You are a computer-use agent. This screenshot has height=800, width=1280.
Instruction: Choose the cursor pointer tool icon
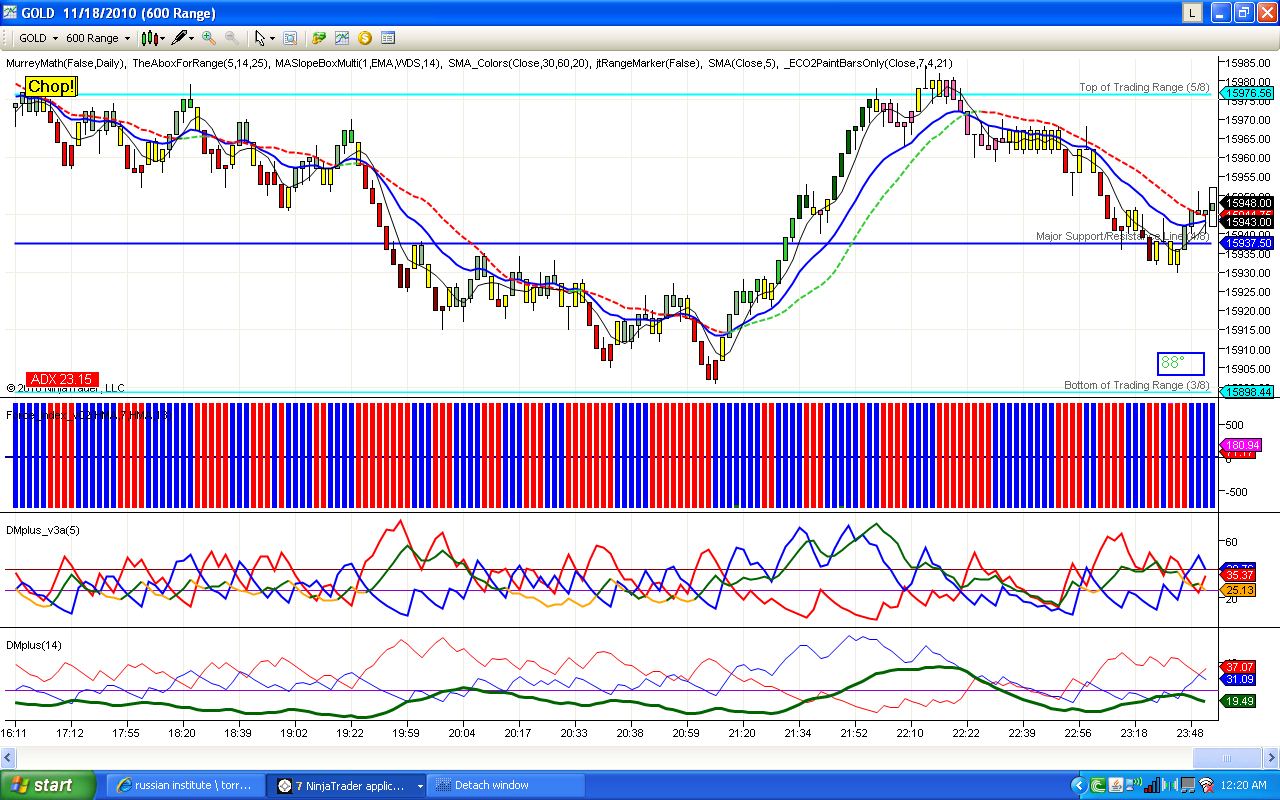coord(260,38)
